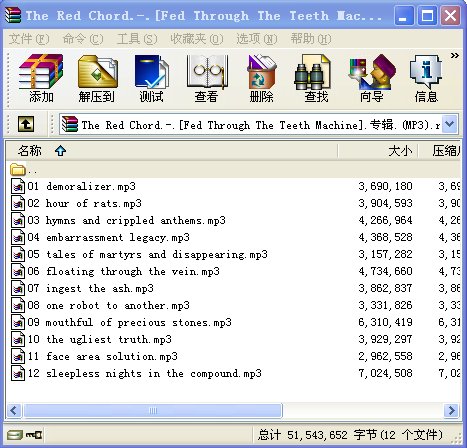The width and height of the screenshot is (467, 448).
Task: Click icon of 05 tales of martyrs file
Action: [18, 254]
